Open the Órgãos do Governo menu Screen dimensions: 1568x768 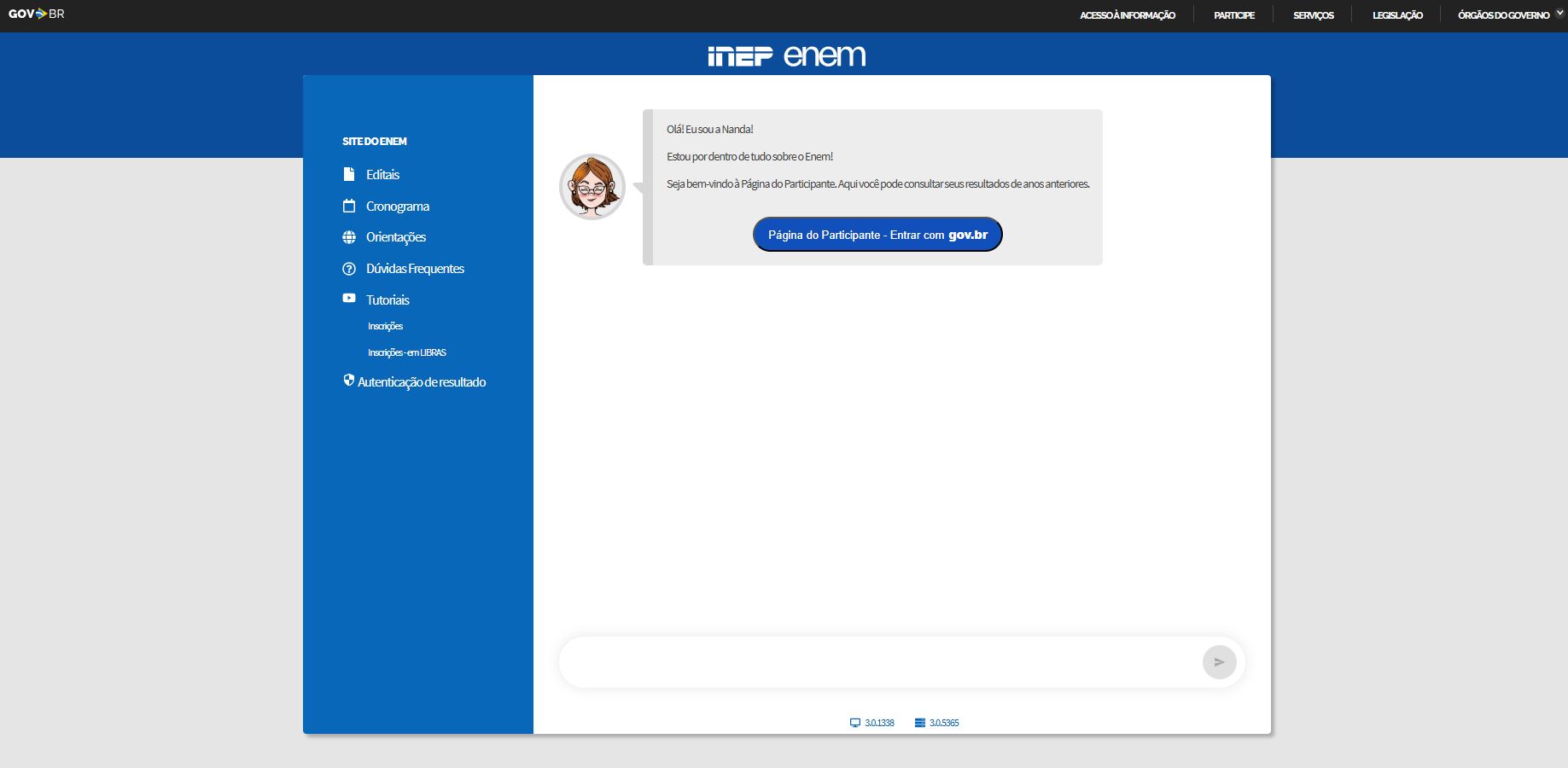pyautogui.click(x=1504, y=15)
